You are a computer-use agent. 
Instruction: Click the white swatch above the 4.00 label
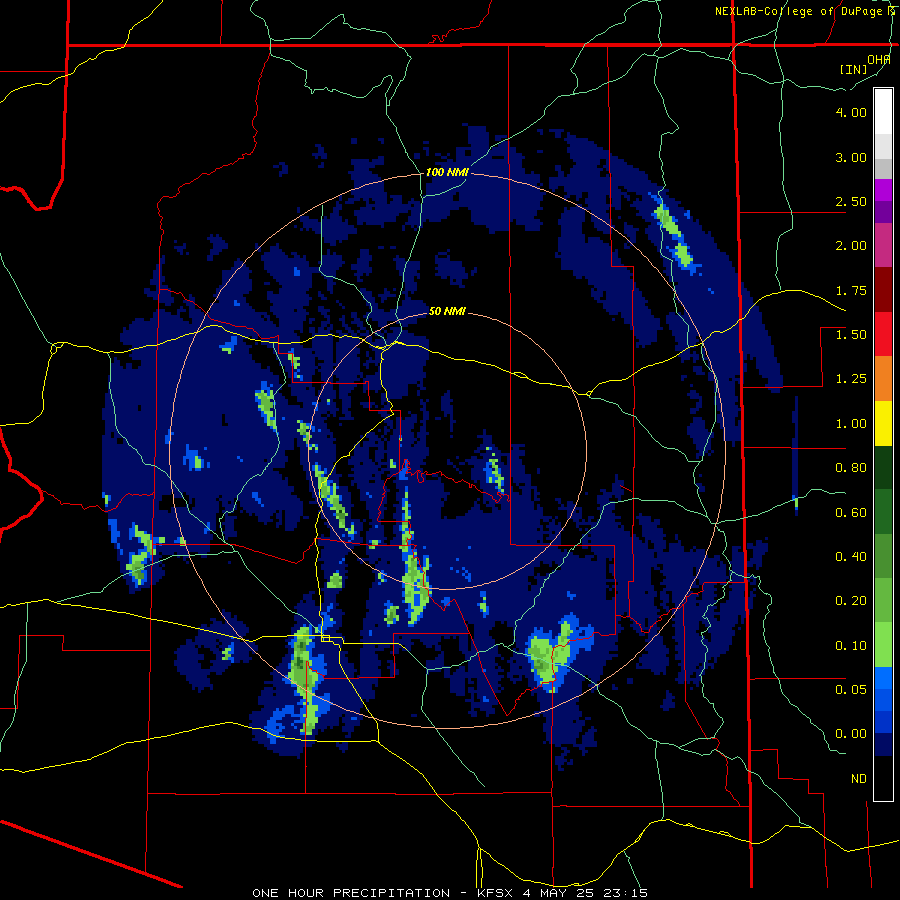[x=883, y=111]
